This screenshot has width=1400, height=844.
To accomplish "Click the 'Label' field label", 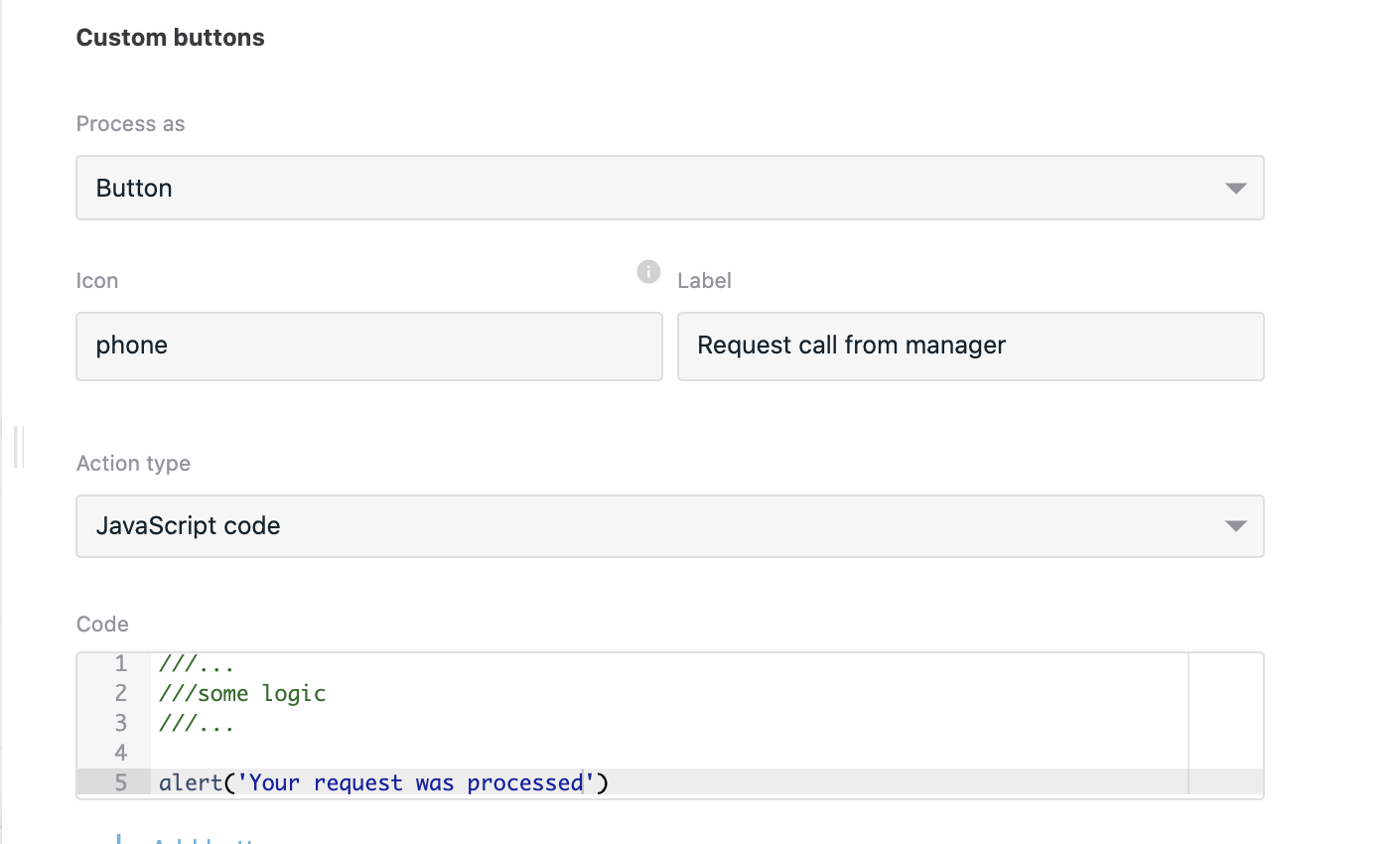I will (704, 281).
